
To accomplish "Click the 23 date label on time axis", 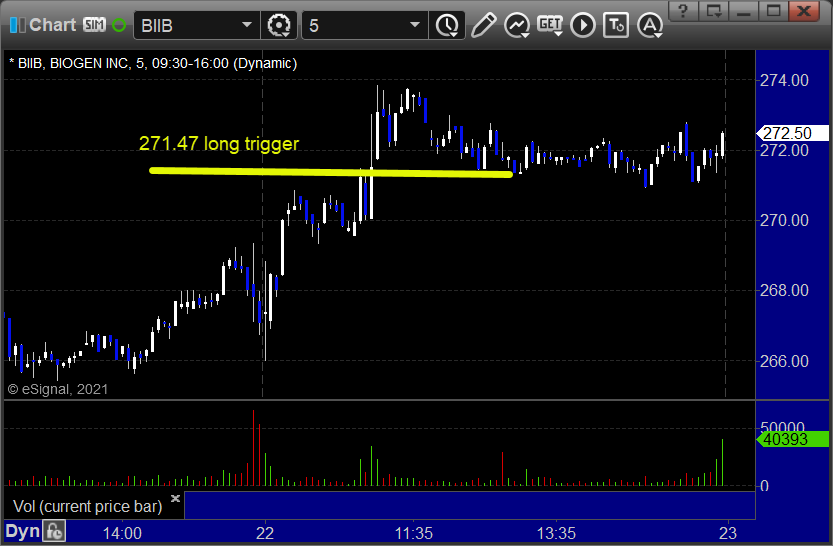I will point(728,533).
